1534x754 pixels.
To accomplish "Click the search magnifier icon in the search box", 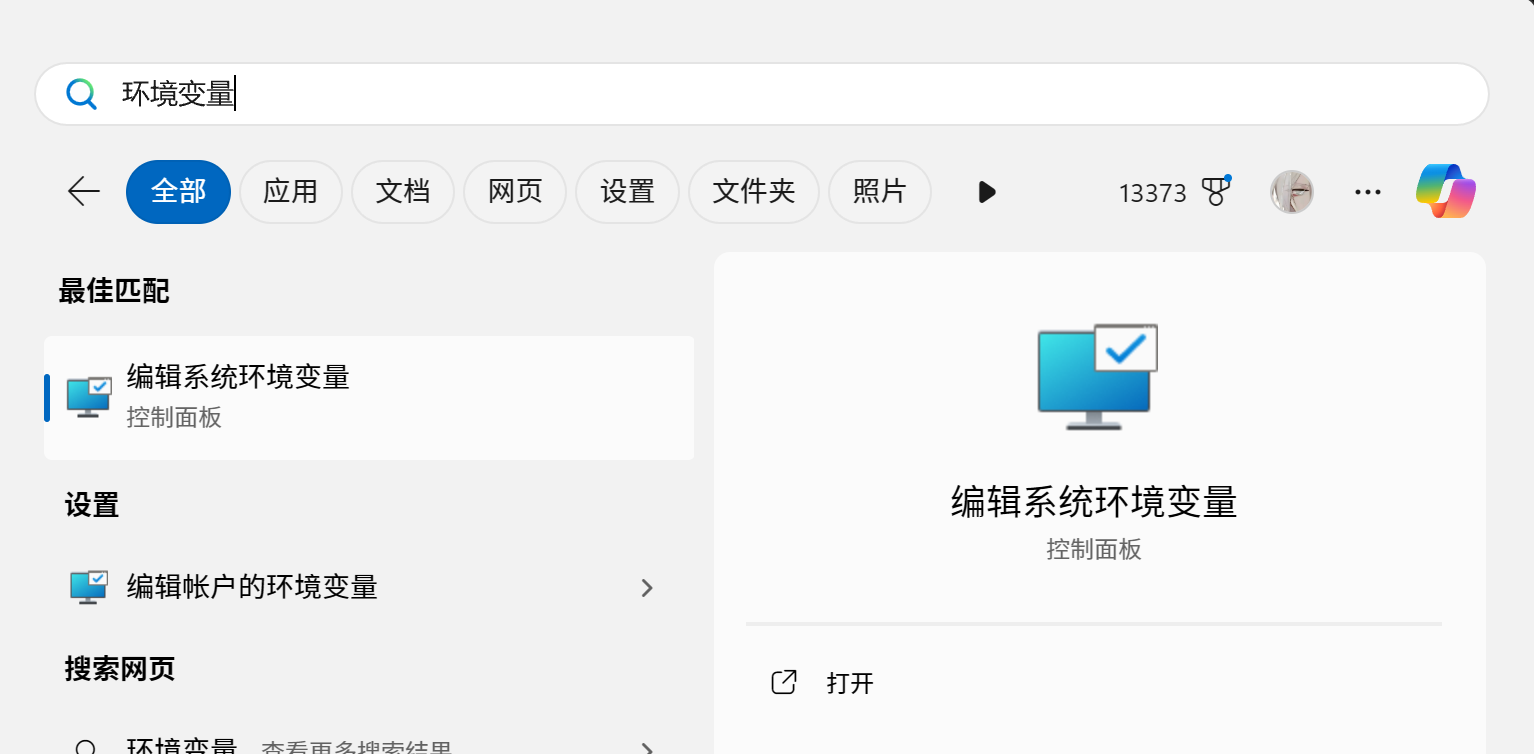I will click(81, 94).
